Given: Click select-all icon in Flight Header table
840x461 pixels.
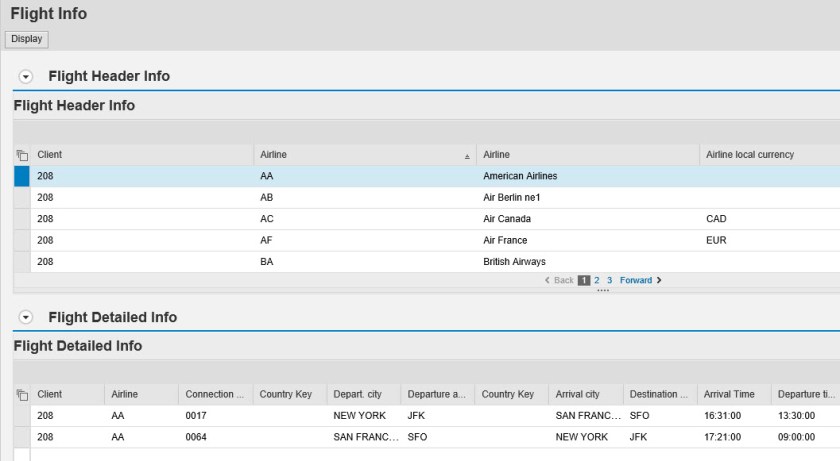Looking at the screenshot, I should pyautogui.click(x=22, y=155).
